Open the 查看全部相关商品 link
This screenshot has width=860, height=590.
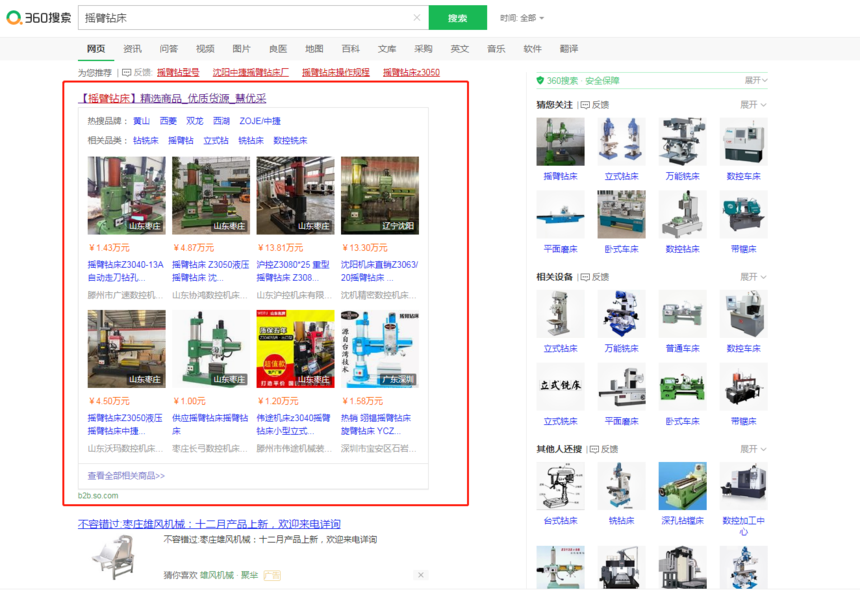pos(126,476)
